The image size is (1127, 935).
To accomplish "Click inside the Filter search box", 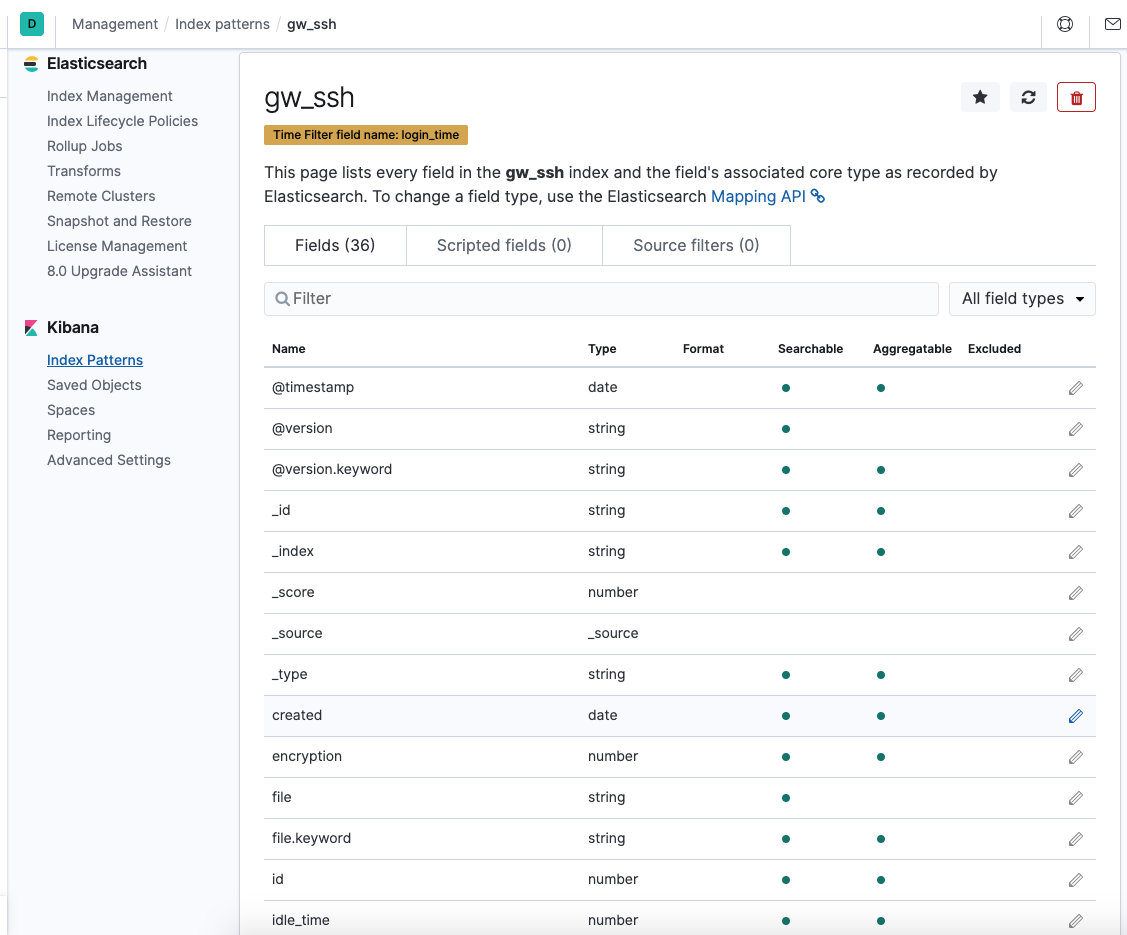I will pyautogui.click(x=600, y=298).
